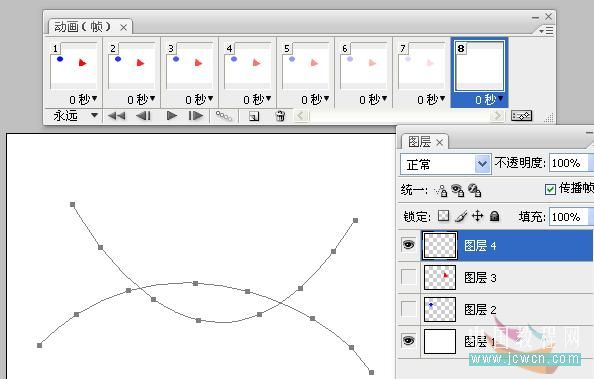Open frame 4 delay dropdown 0秒
The image size is (594, 379).
257,100
